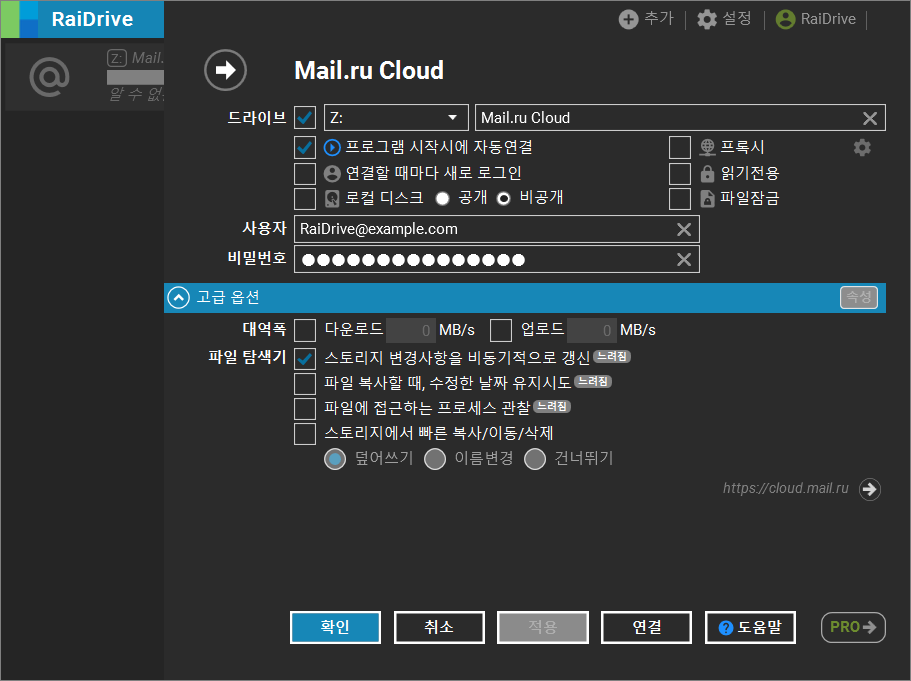Check 파일에 접근하는 프로세스 관찰
The width and height of the screenshot is (911, 681).
coord(305,408)
